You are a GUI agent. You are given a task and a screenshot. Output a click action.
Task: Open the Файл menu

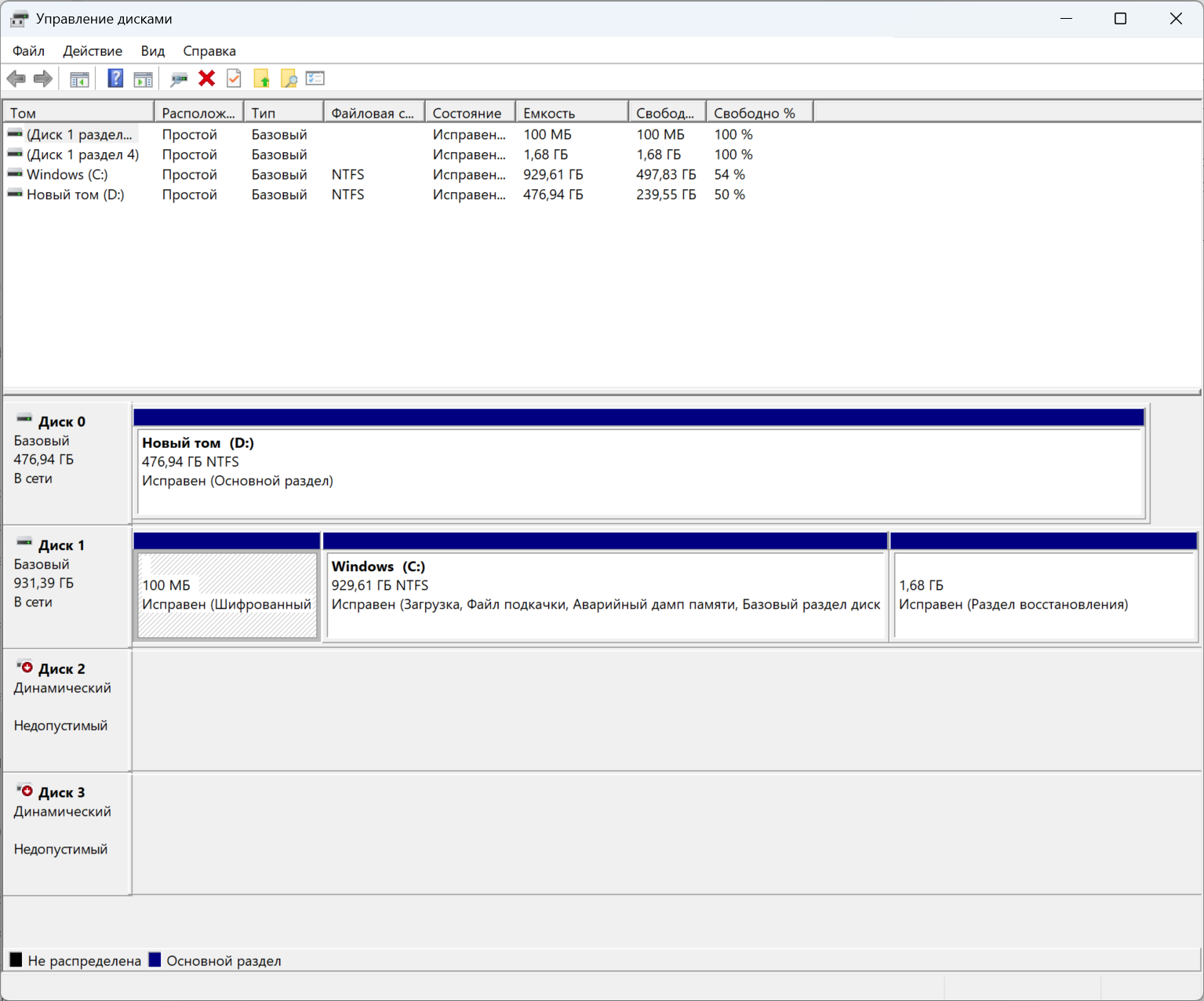coord(28,51)
